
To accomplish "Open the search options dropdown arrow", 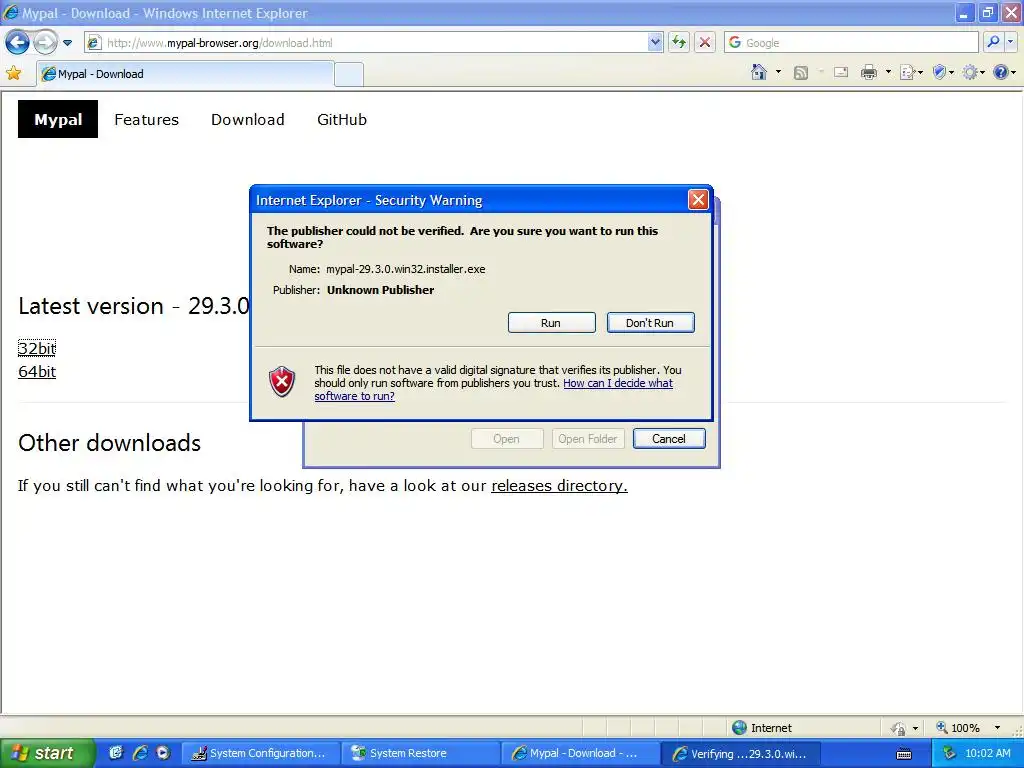I will pos(1010,42).
